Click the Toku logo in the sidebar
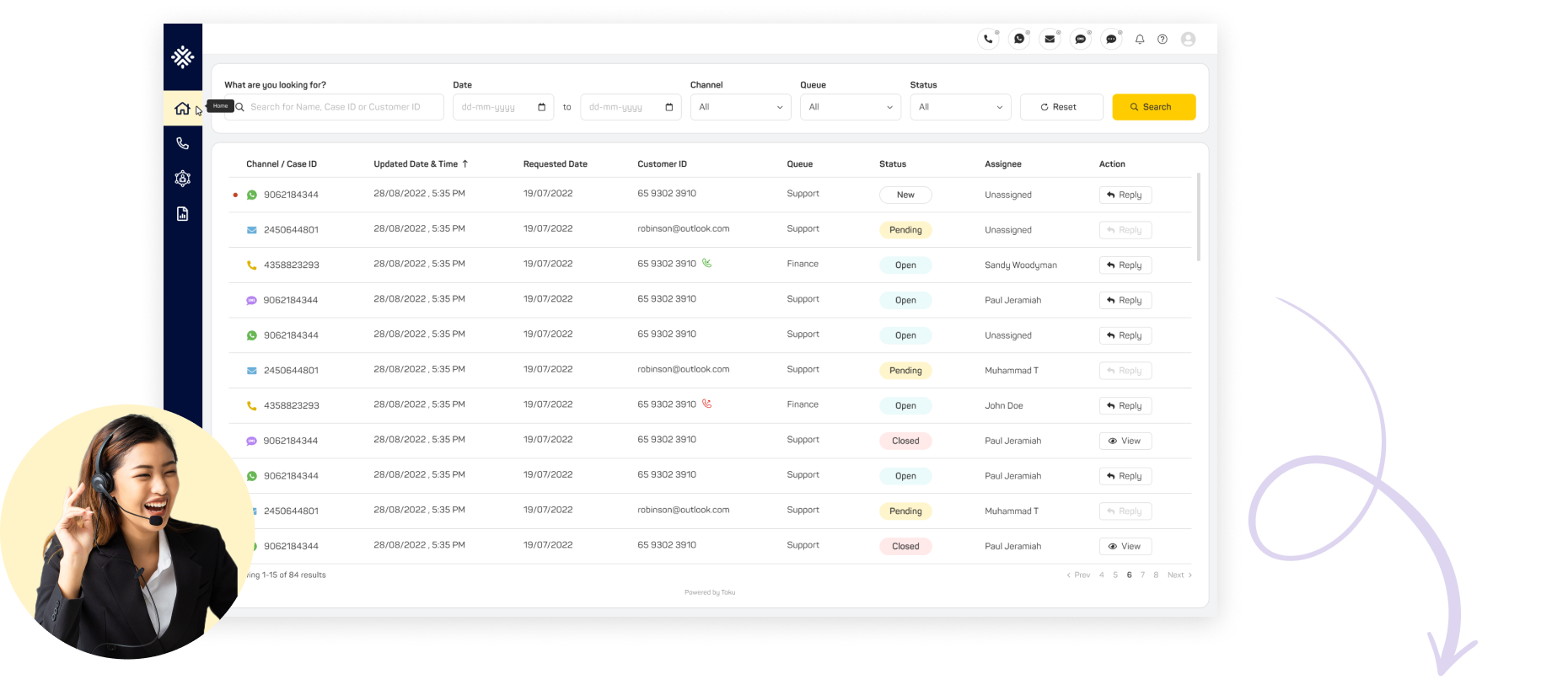Screen dimensions: 1568x685 [183, 57]
